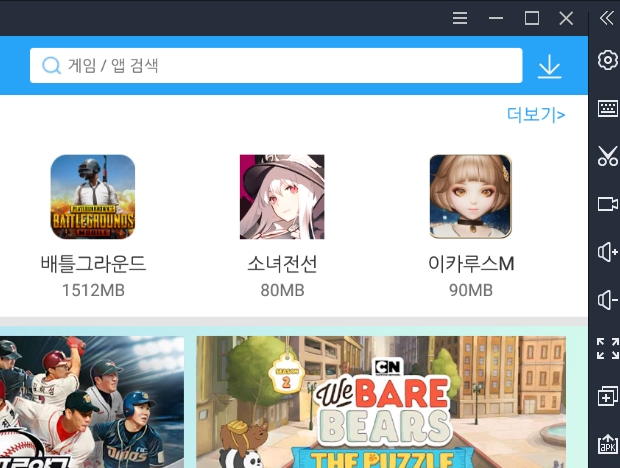Install APK file with APK icon
The width and height of the screenshot is (620, 468).
click(608, 444)
